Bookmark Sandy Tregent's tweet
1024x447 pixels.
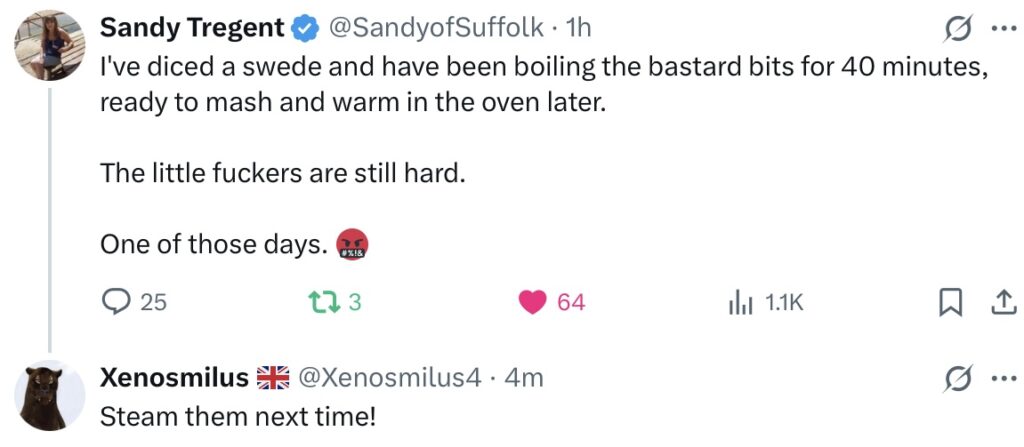(x=949, y=302)
